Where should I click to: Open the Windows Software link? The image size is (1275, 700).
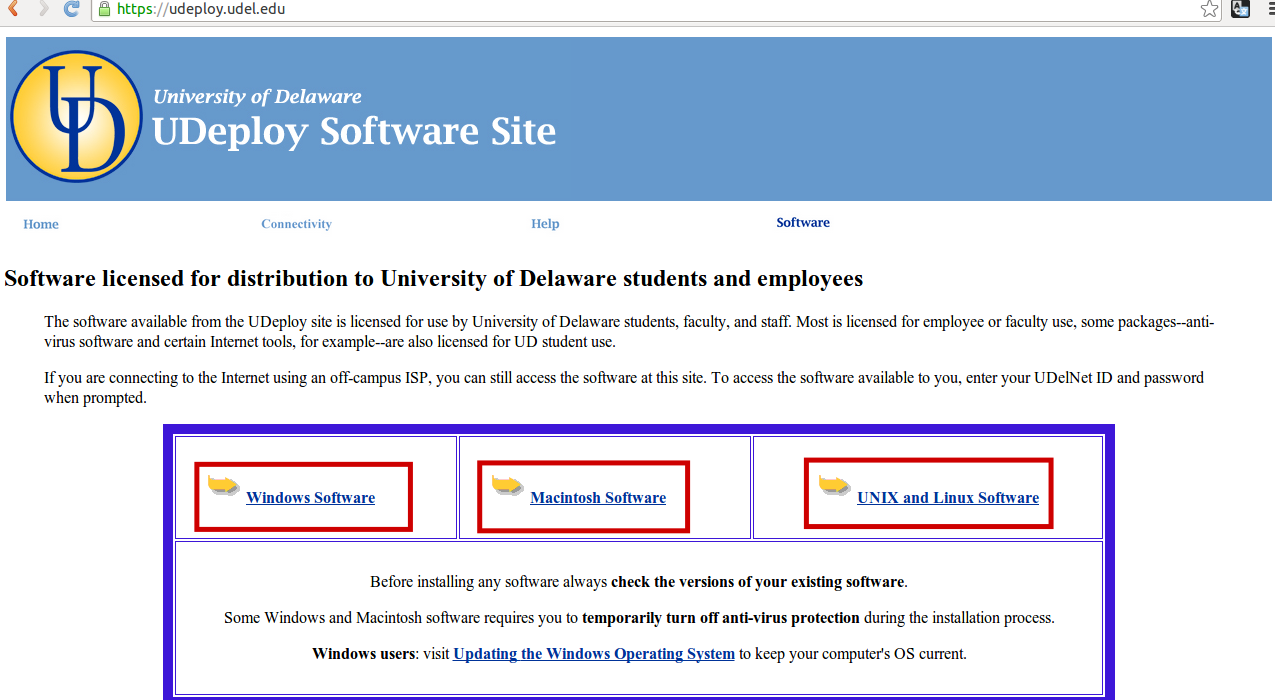[310, 498]
